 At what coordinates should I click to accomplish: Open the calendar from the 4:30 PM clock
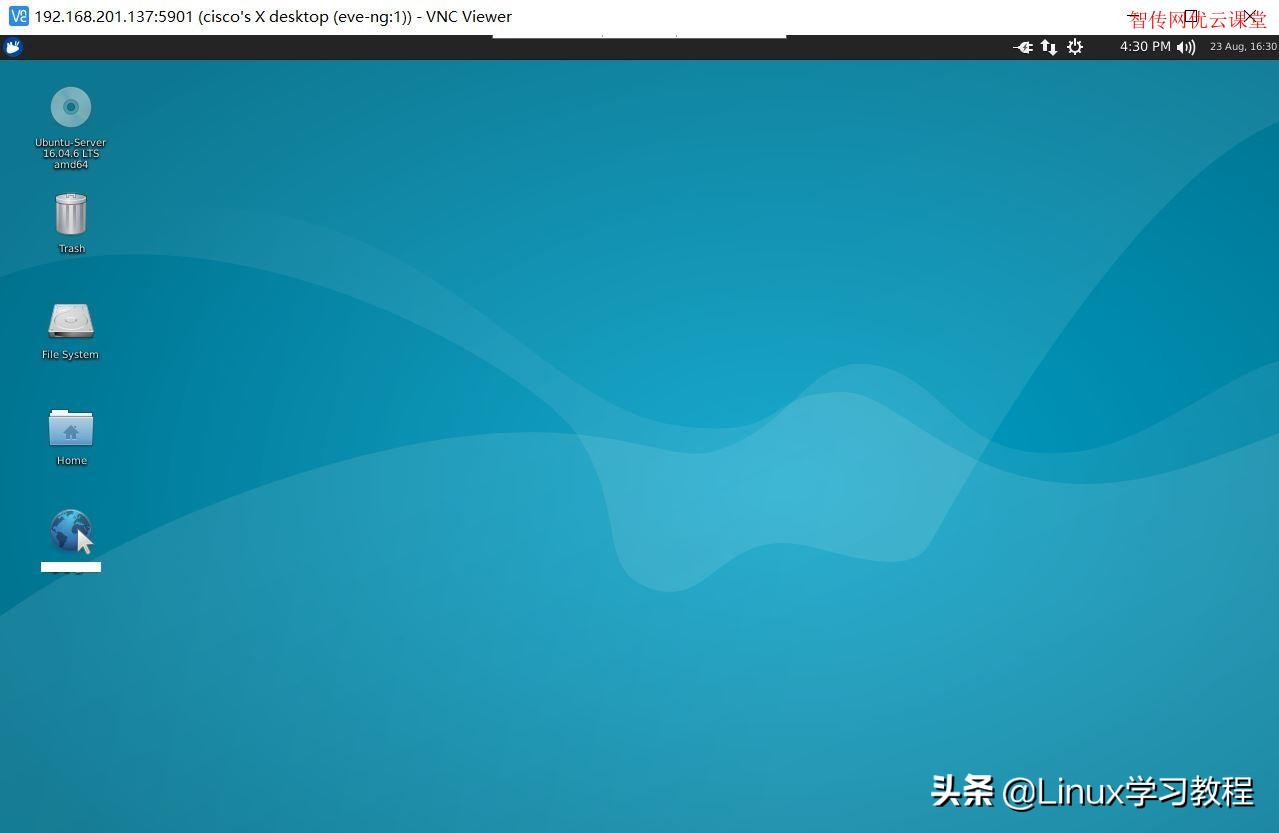(x=1145, y=46)
